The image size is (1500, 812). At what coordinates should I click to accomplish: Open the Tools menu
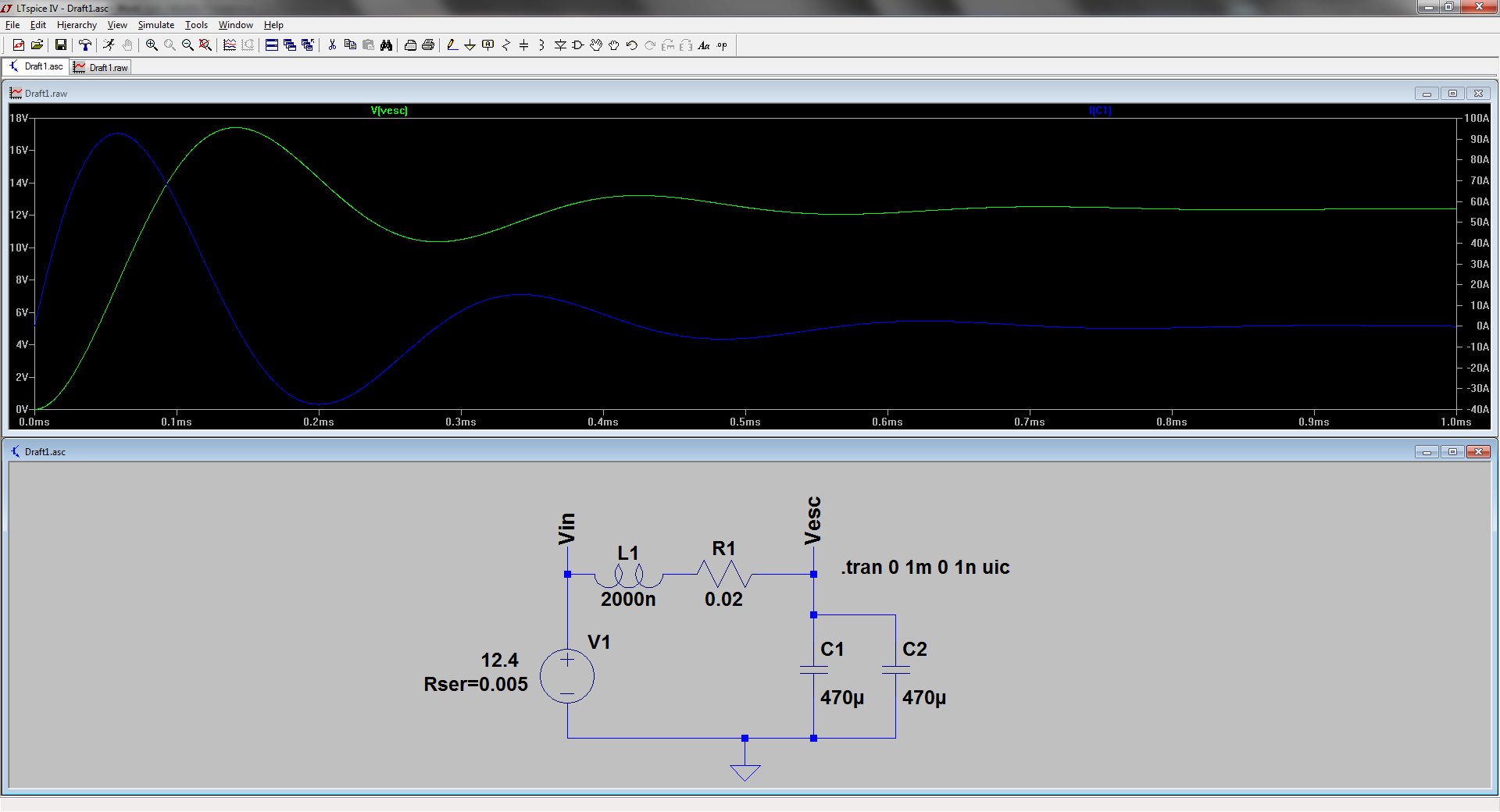(x=196, y=25)
